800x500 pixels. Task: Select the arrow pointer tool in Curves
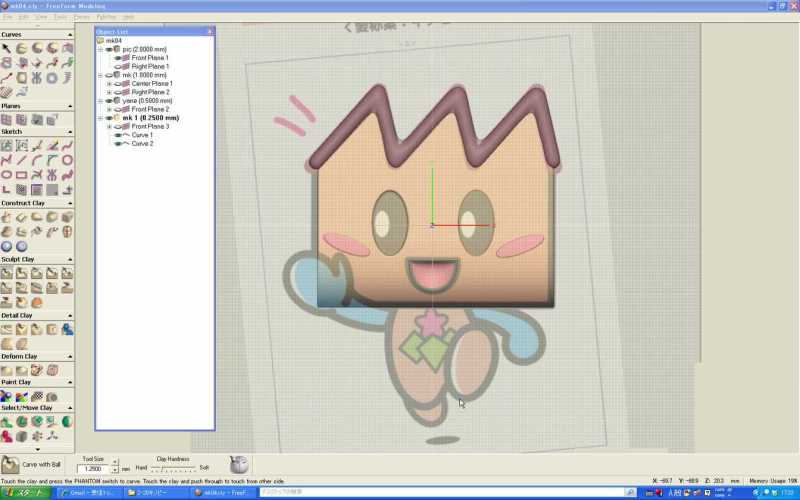(7, 48)
